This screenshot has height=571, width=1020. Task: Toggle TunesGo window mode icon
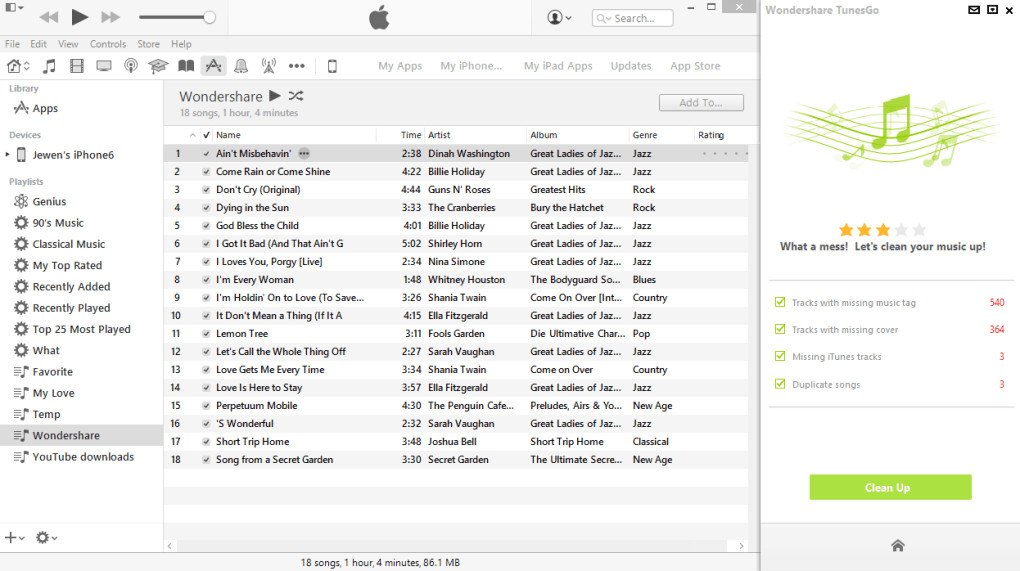992,10
